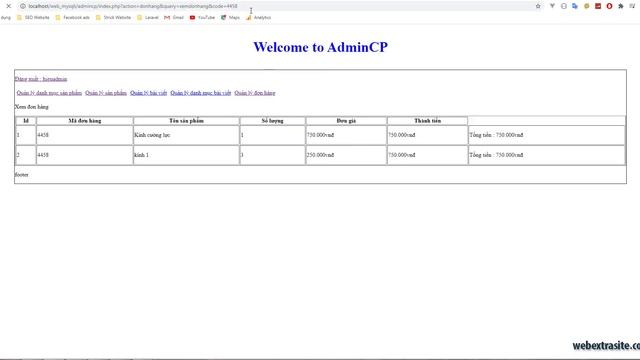
Task: Open Quản lý danh mục sản phẩm link
Action: click(49, 93)
